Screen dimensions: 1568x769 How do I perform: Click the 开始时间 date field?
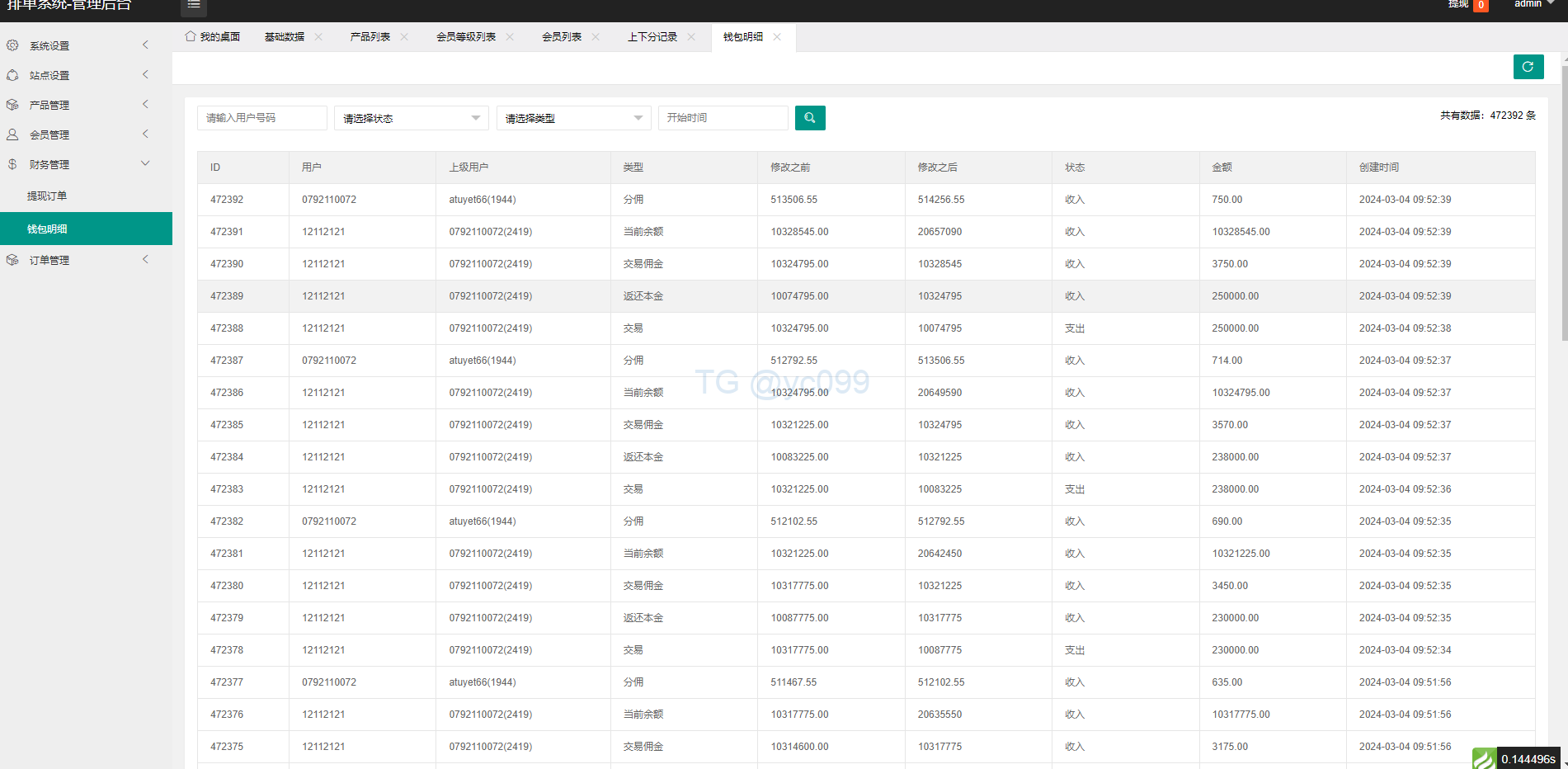coord(723,118)
